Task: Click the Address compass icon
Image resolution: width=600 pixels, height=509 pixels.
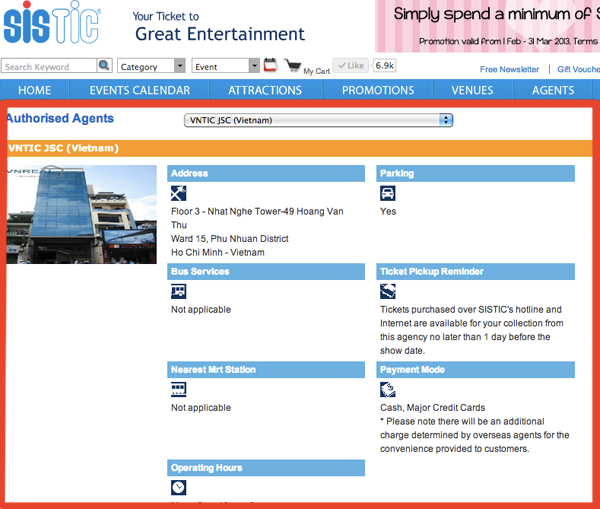Action: pyautogui.click(x=178, y=193)
